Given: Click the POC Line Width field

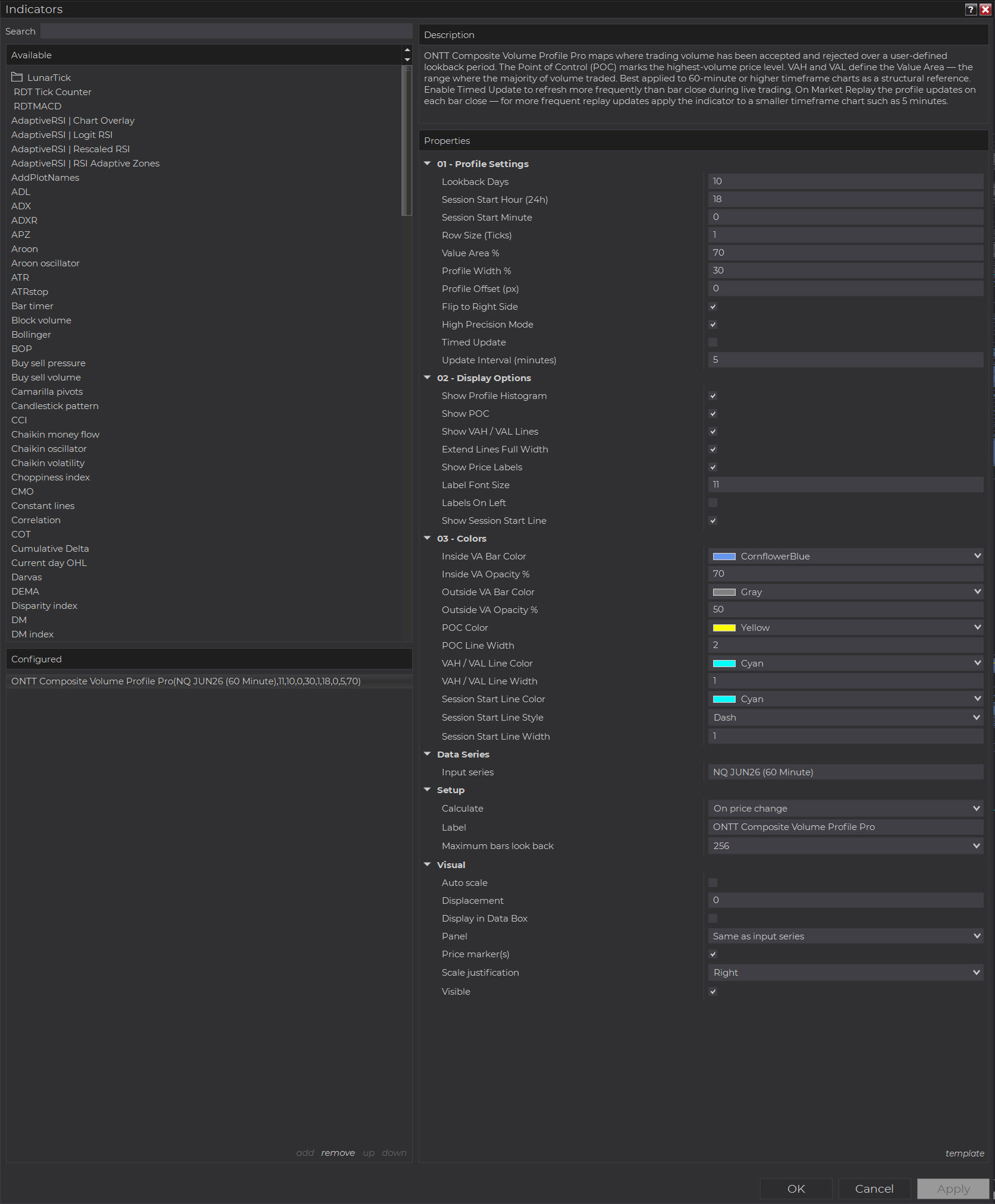Looking at the screenshot, I should pos(845,645).
